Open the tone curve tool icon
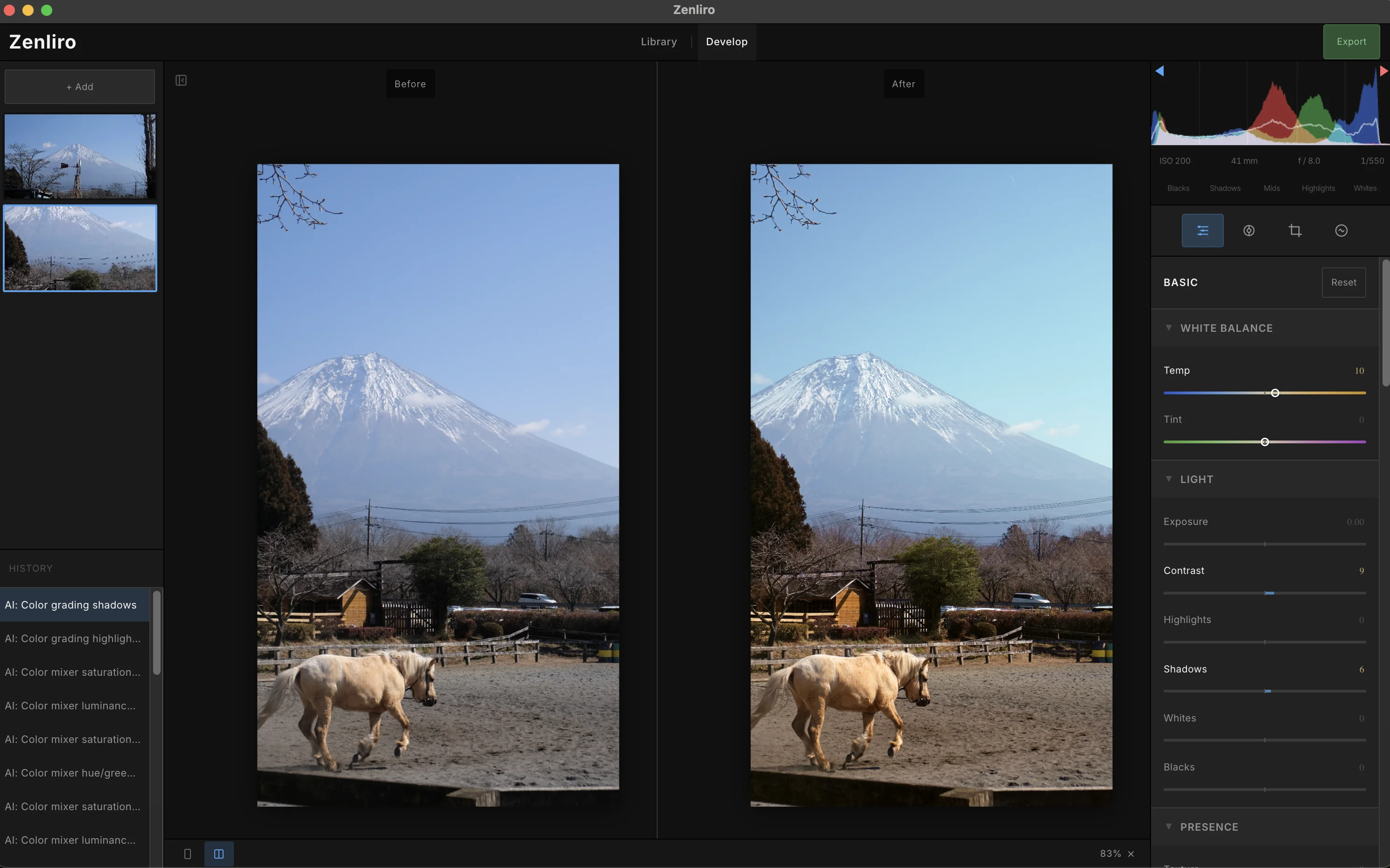The width and height of the screenshot is (1390, 868). pyautogui.click(x=1341, y=231)
